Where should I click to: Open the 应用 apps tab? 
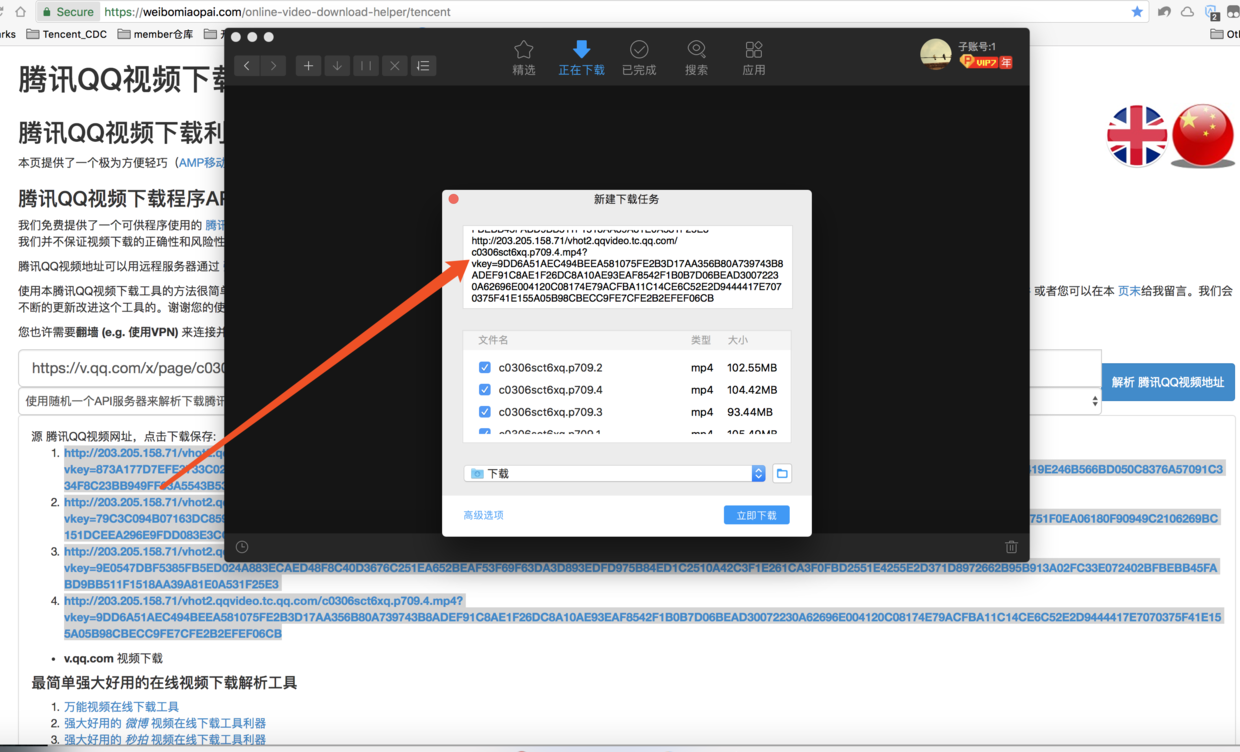[x=754, y=58]
